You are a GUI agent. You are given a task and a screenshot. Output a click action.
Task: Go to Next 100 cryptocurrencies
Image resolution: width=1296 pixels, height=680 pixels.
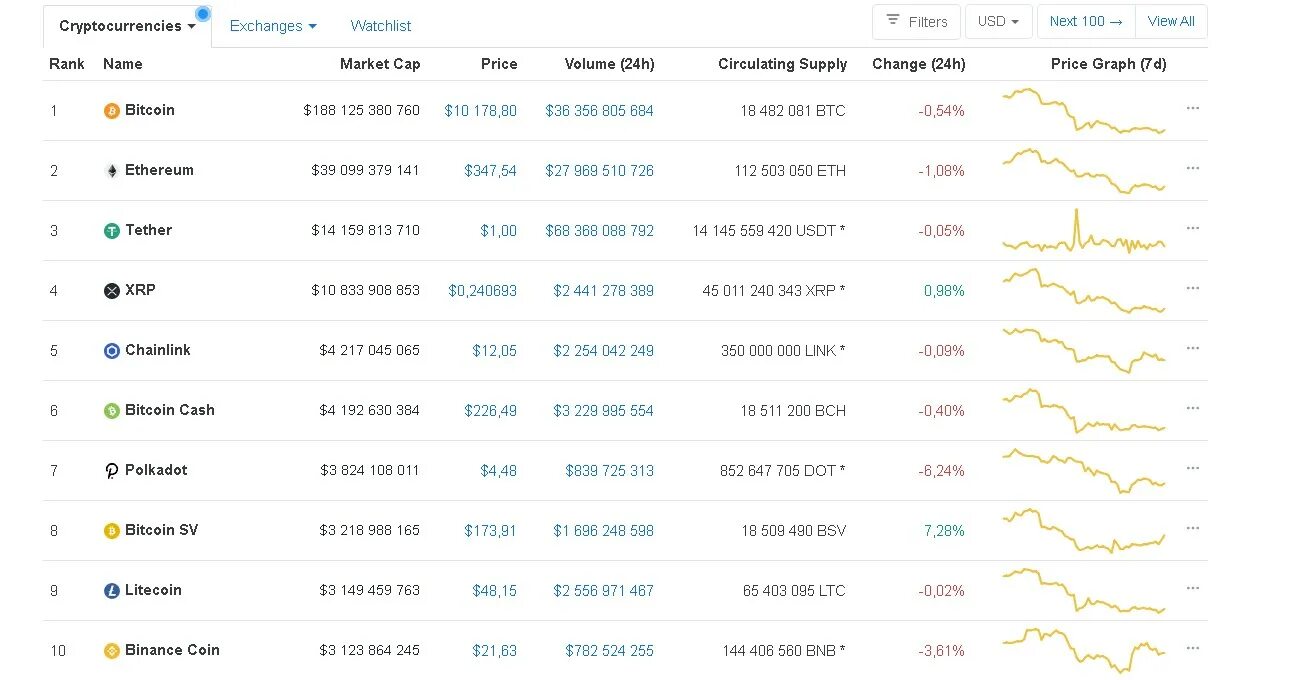(1086, 21)
